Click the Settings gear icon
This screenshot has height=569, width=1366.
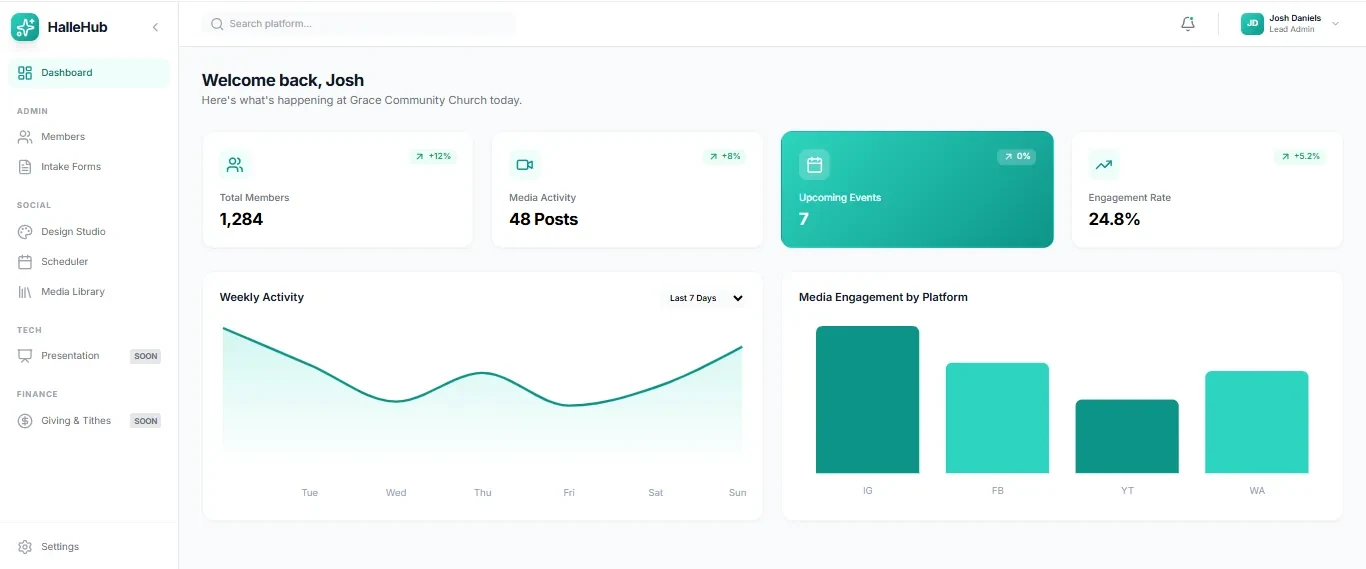tap(25, 547)
